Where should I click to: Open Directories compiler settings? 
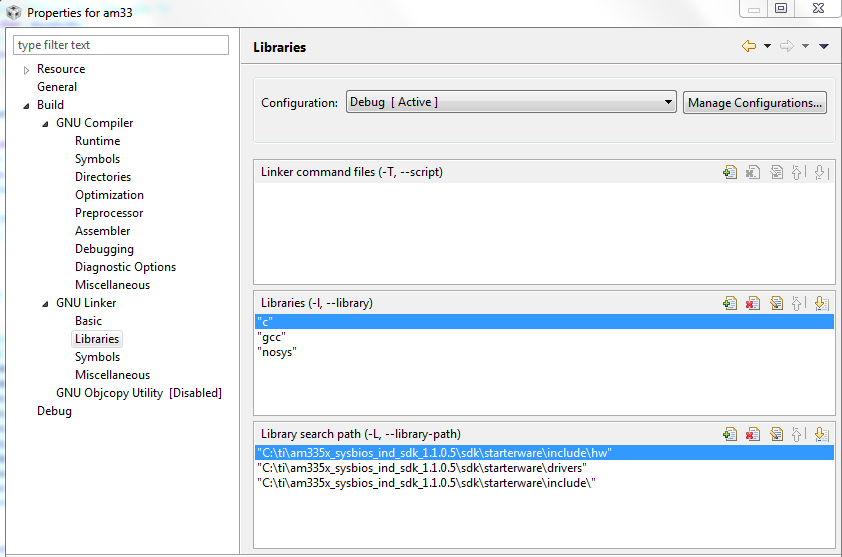point(103,177)
